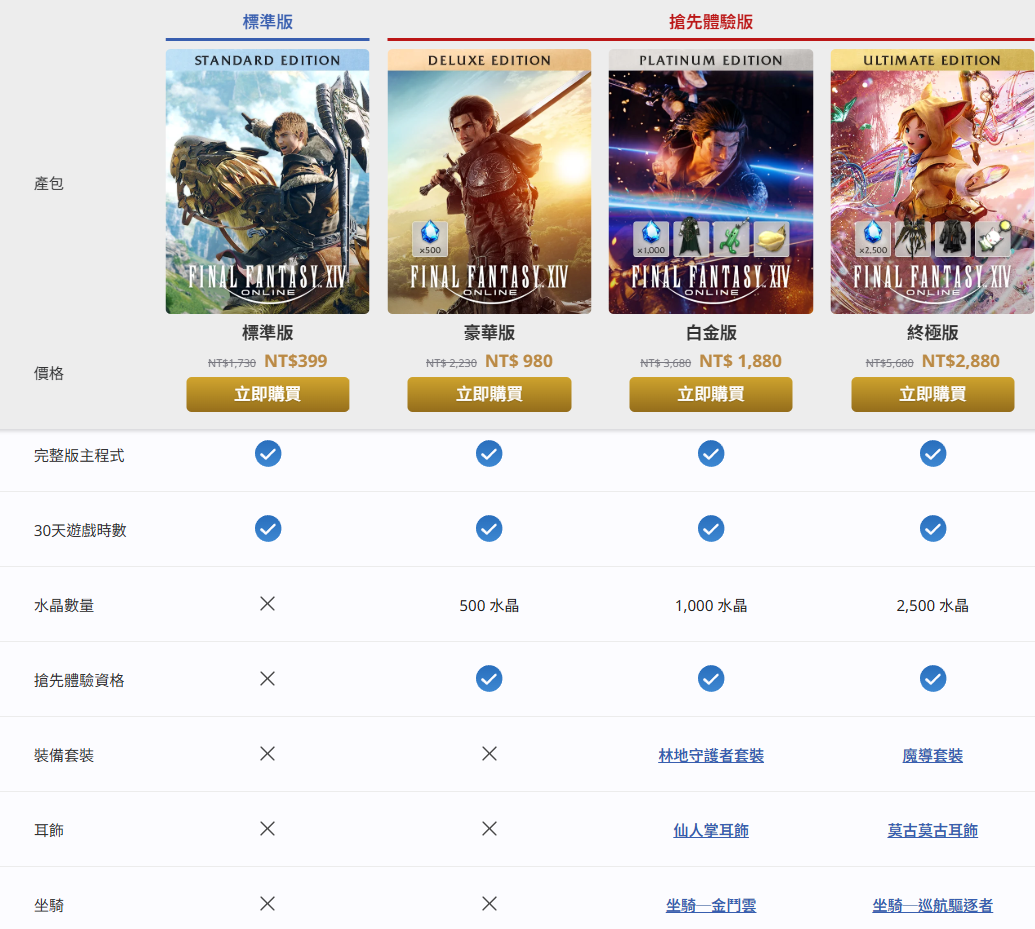Screen dimensions: 1035x929
Task: Click the 白金版 edition name below cover
Action: pos(711,333)
